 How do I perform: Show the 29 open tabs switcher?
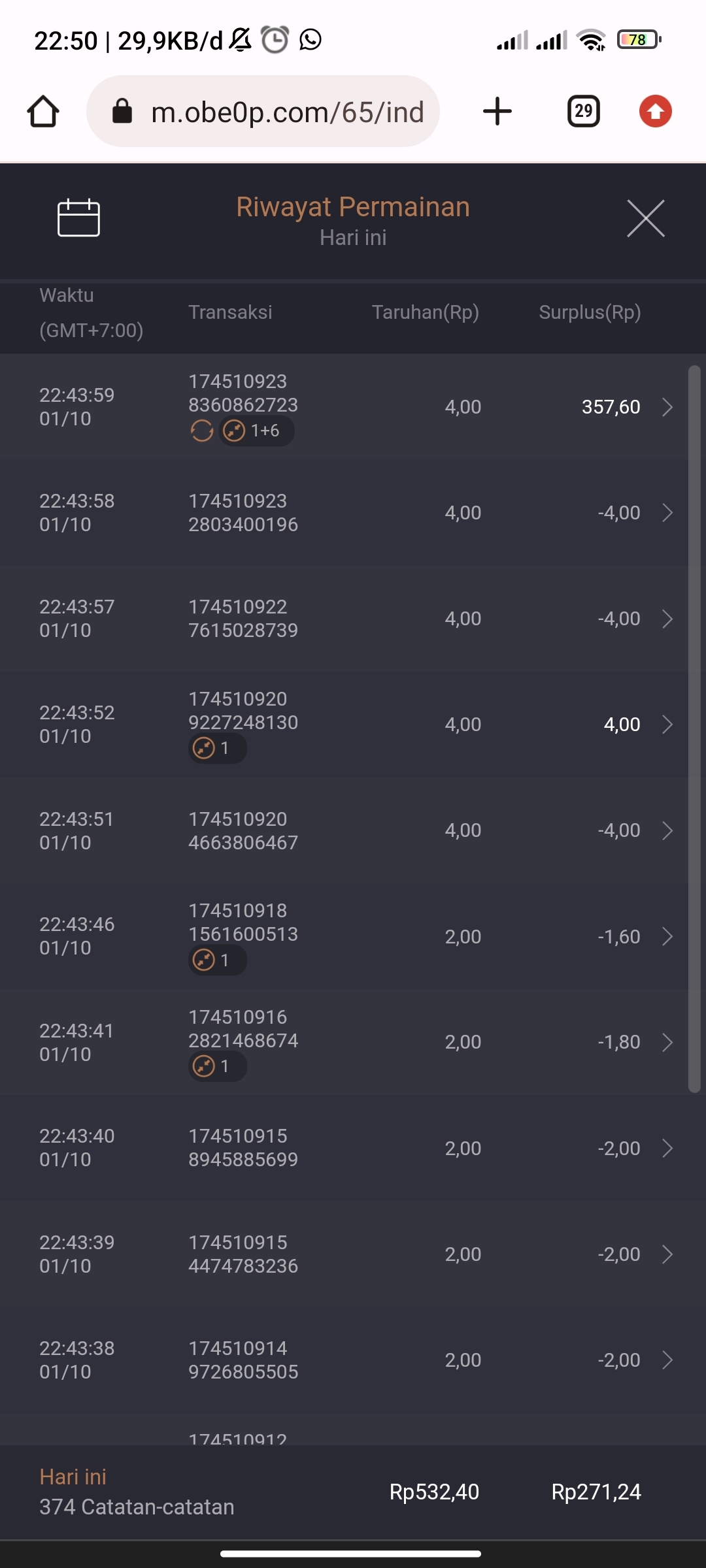pos(583,111)
